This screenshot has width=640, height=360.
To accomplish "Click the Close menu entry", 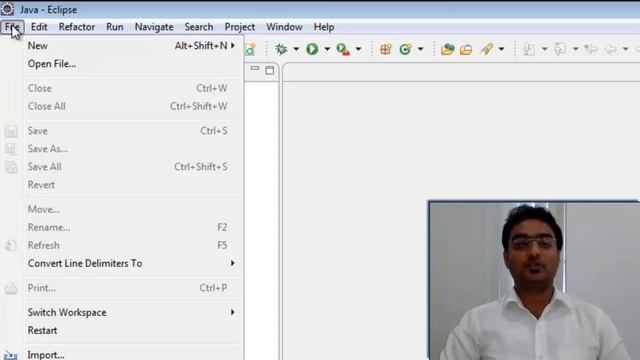I will click(x=133, y=88).
